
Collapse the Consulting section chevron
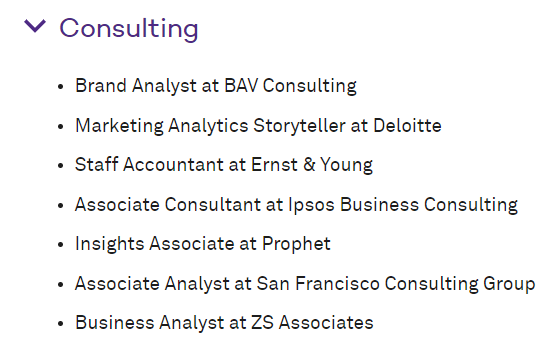pos(35,26)
